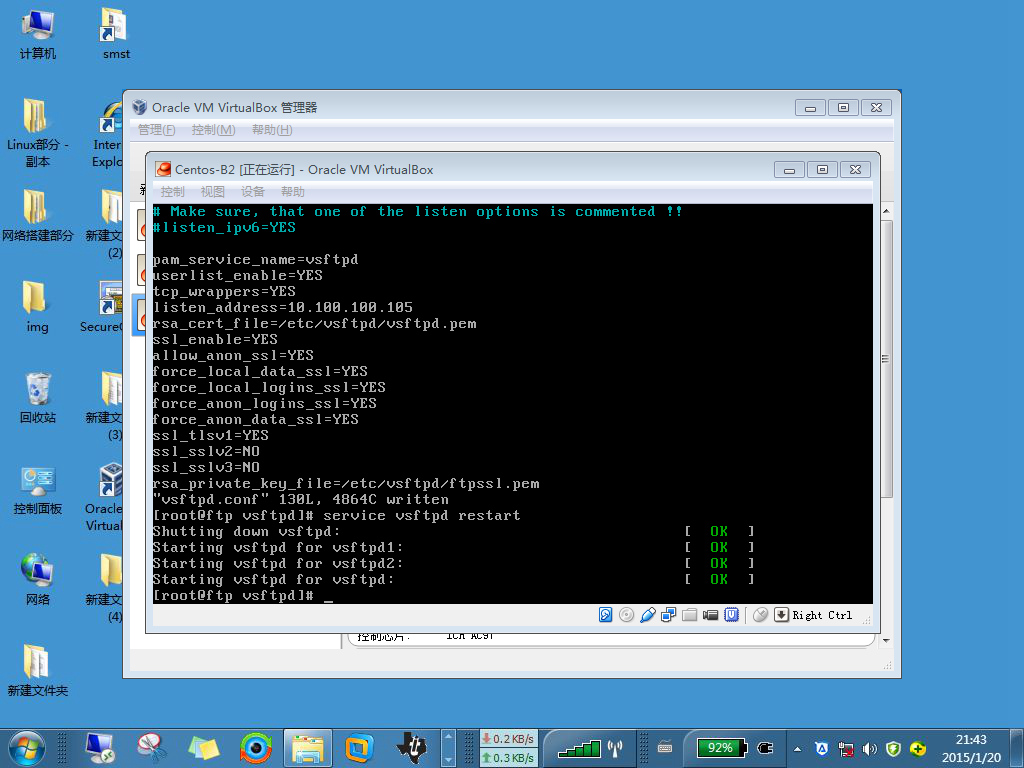Viewport: 1024px width, 768px height.
Task: Click the VirtualBox manager vertical scrollbar thumb
Action: (x=886, y=359)
